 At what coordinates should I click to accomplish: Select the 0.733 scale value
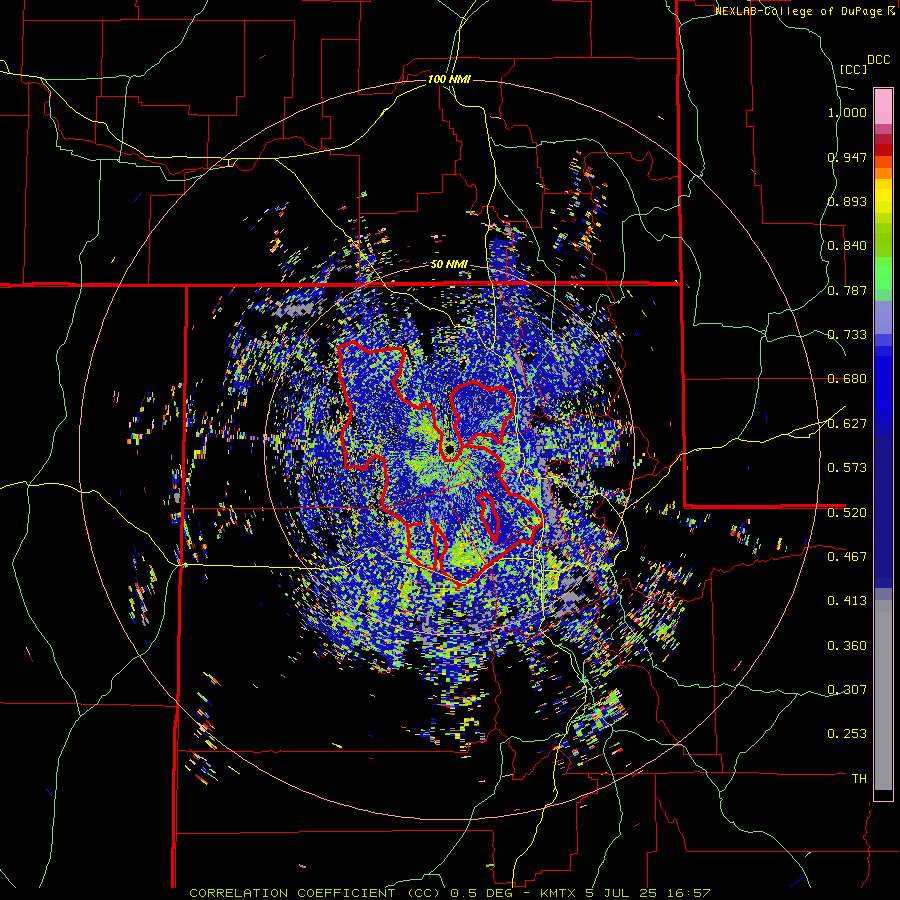pos(847,335)
